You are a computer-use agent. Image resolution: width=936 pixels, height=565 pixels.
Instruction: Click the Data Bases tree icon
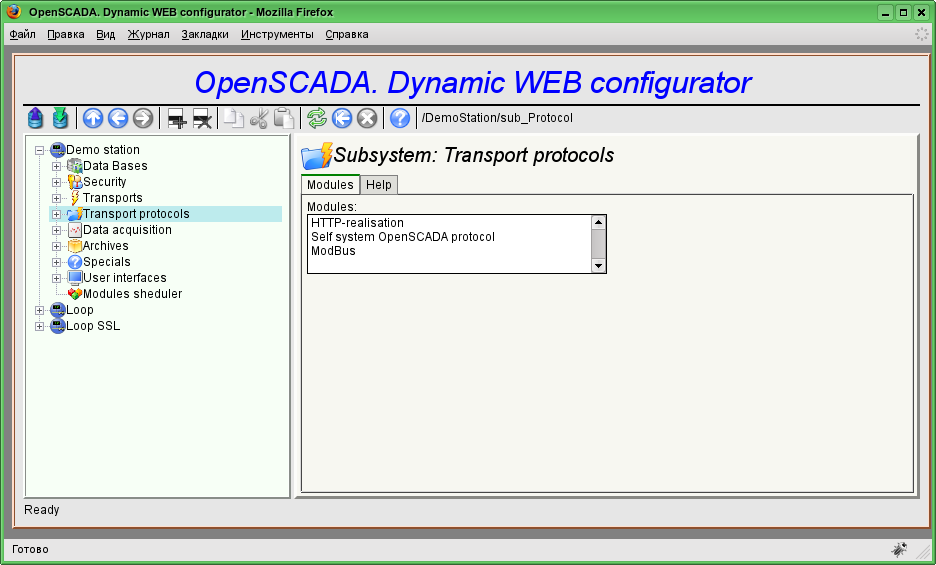pos(75,165)
